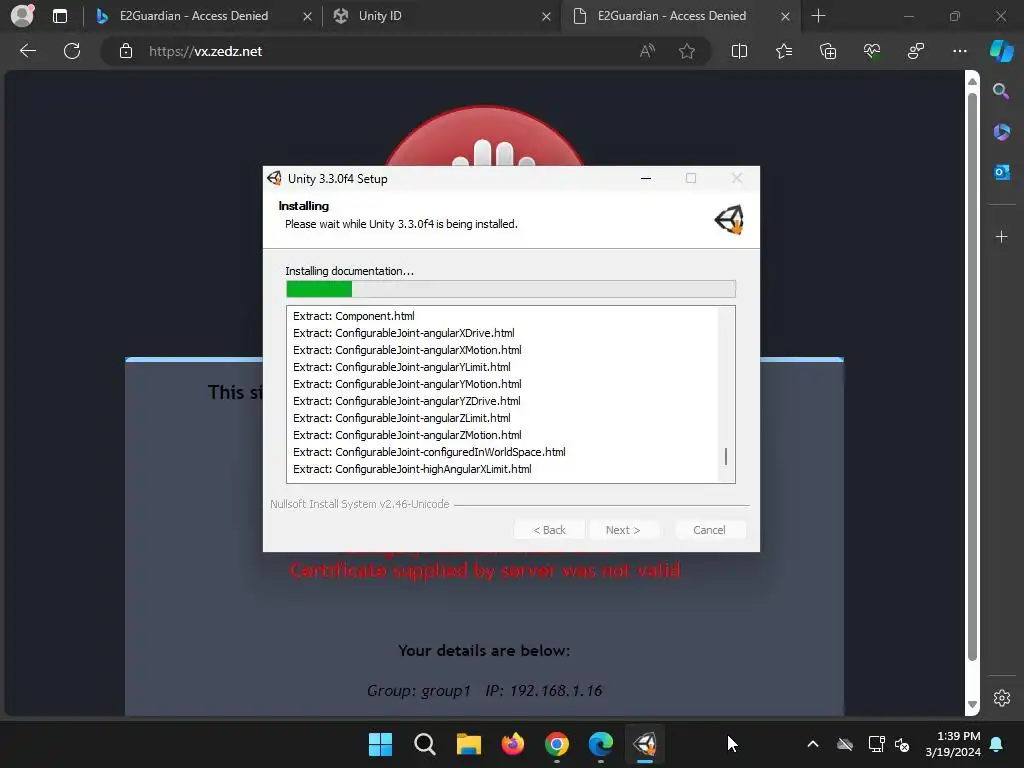Open Copilot in Edge sidebar
The width and height of the screenshot is (1024, 768).
(1001, 51)
